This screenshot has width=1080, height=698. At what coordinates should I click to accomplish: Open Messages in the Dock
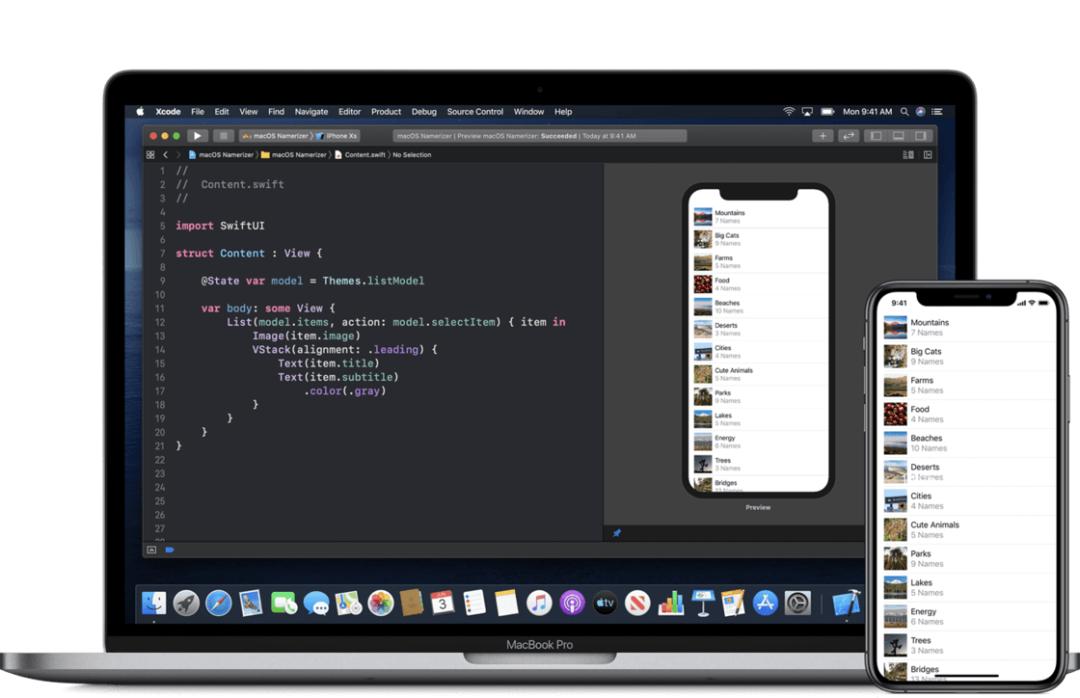(316, 604)
